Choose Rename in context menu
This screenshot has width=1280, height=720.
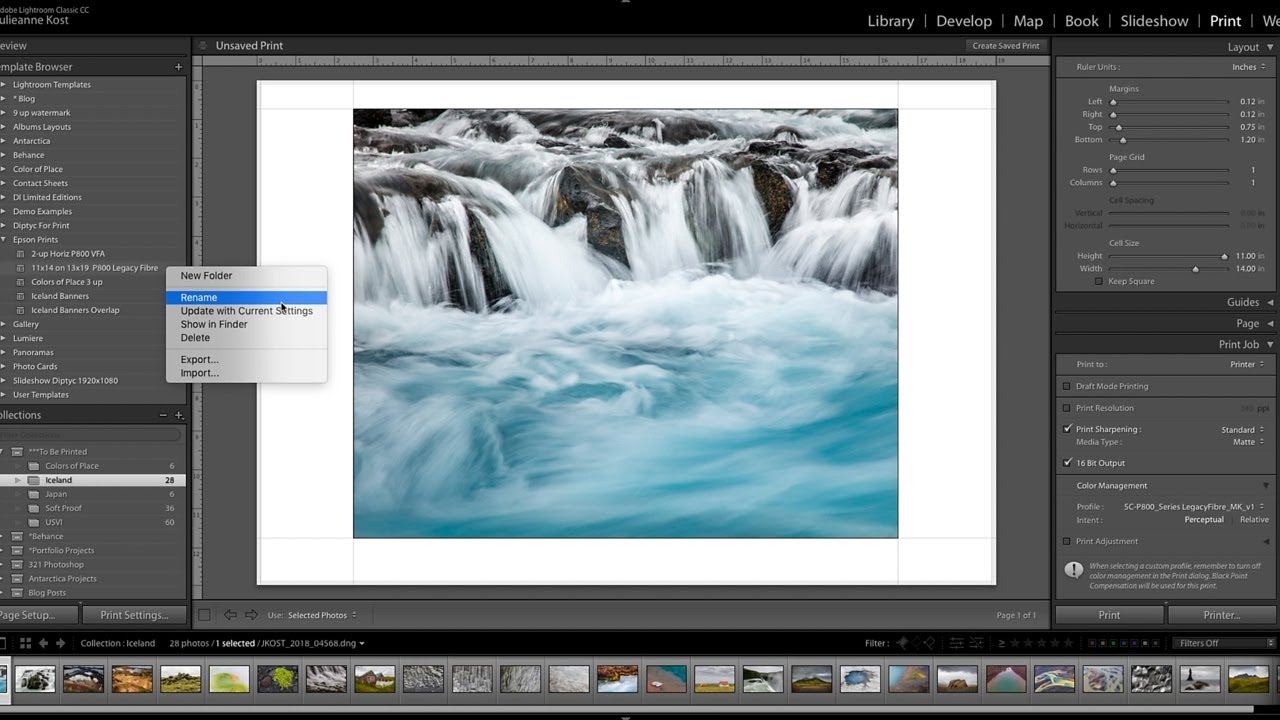coord(246,297)
